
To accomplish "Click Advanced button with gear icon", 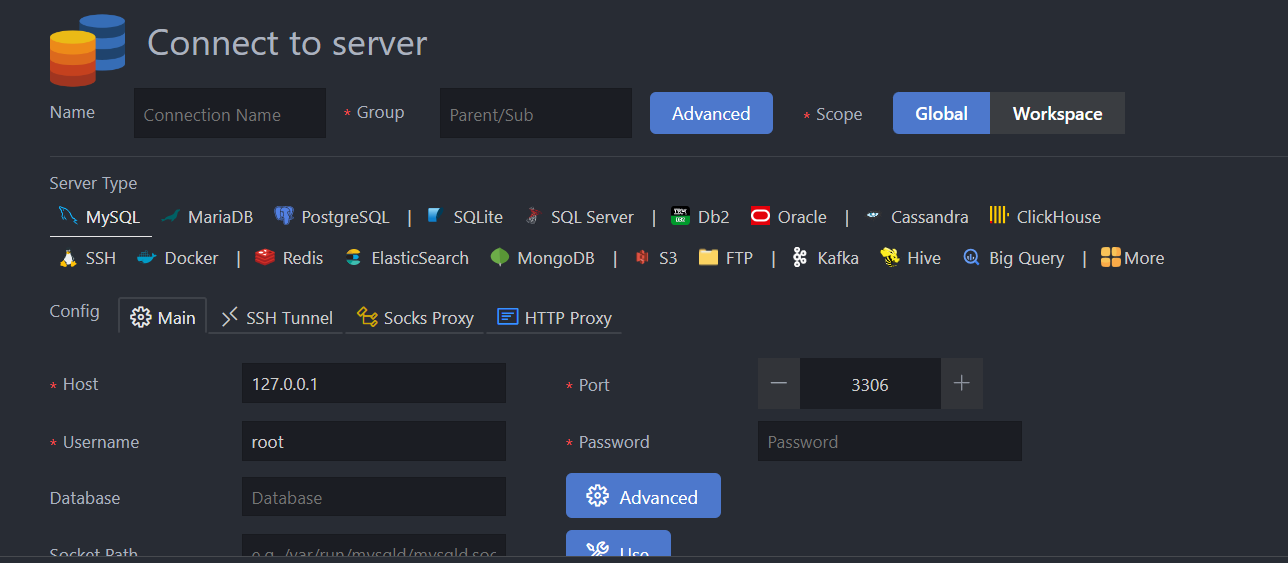I will [x=643, y=496].
